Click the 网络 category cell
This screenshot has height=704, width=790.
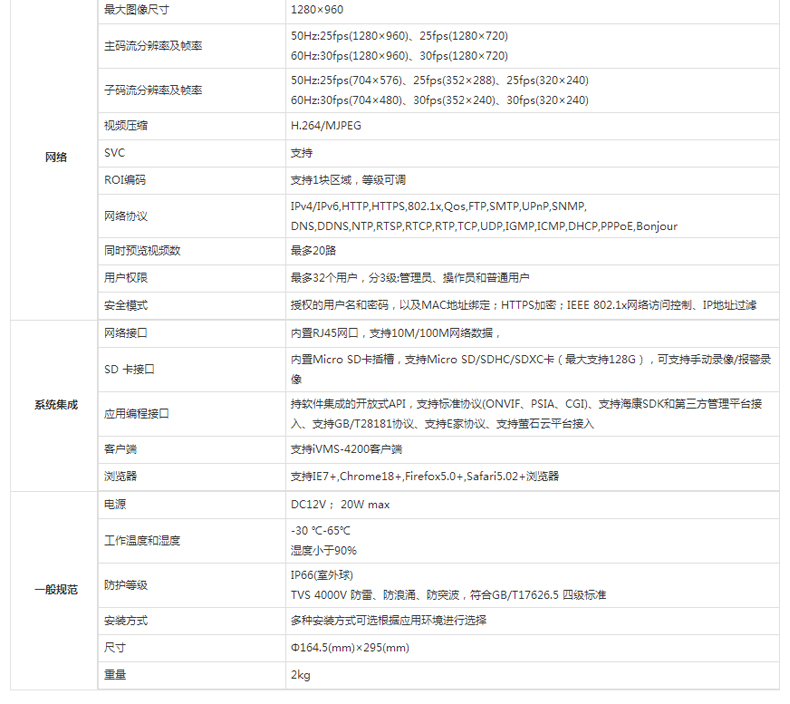[56, 157]
